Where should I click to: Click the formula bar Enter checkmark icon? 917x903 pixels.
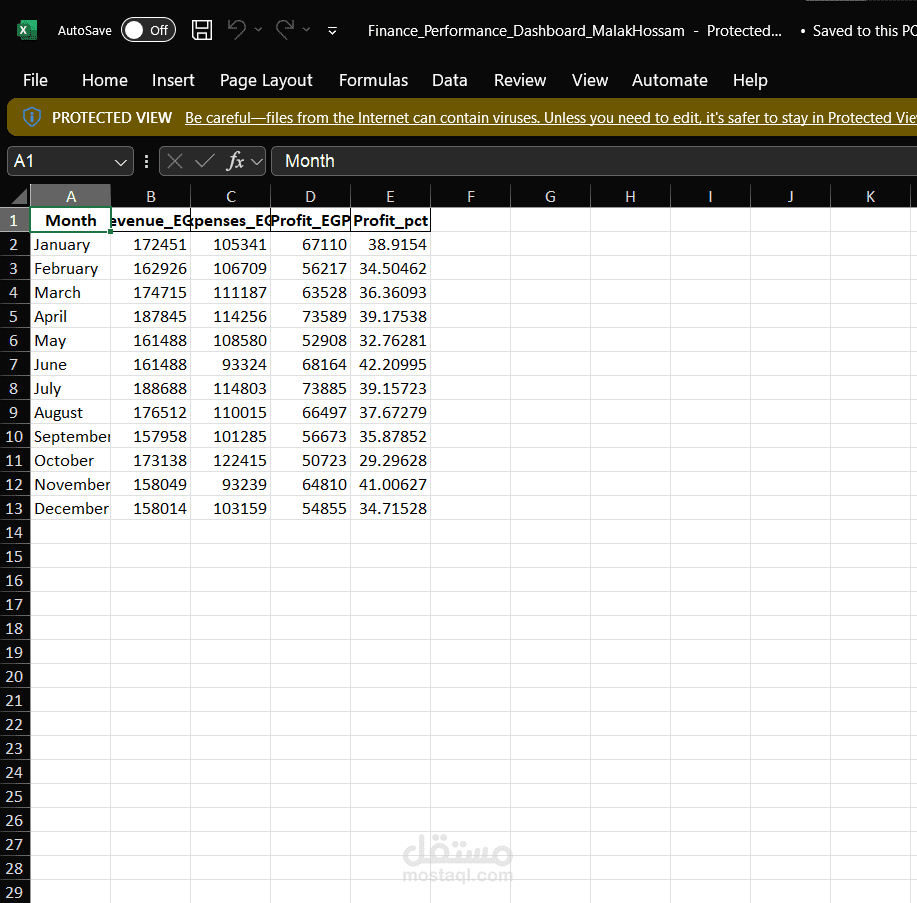coord(205,161)
